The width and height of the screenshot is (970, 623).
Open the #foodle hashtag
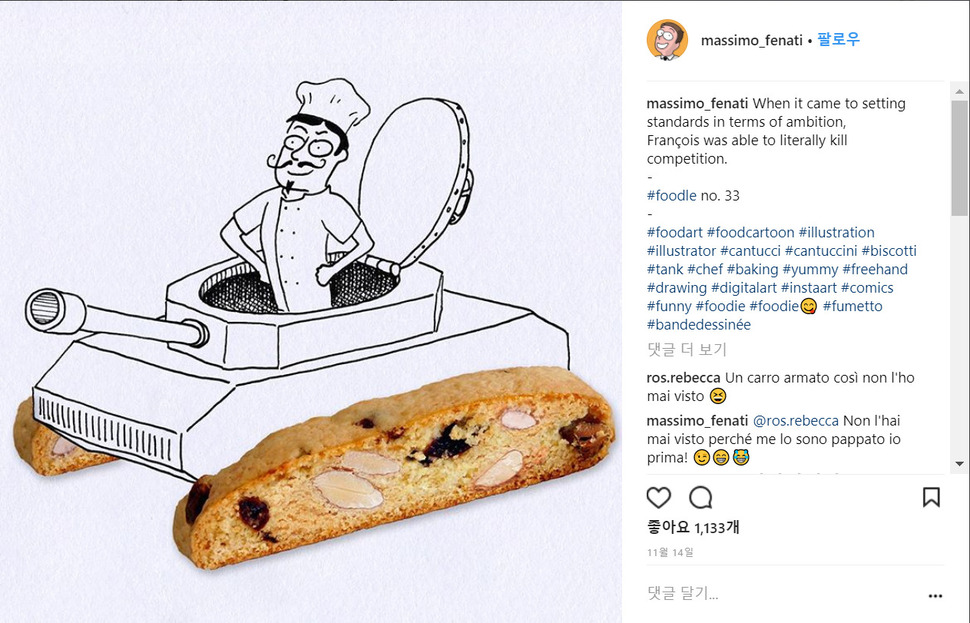coord(671,195)
